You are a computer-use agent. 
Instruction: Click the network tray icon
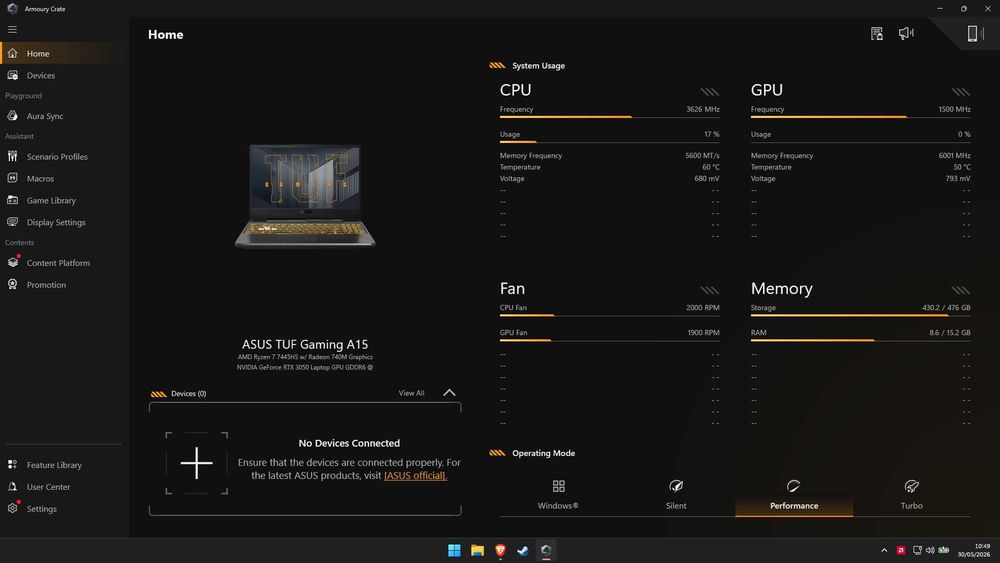tap(917, 550)
